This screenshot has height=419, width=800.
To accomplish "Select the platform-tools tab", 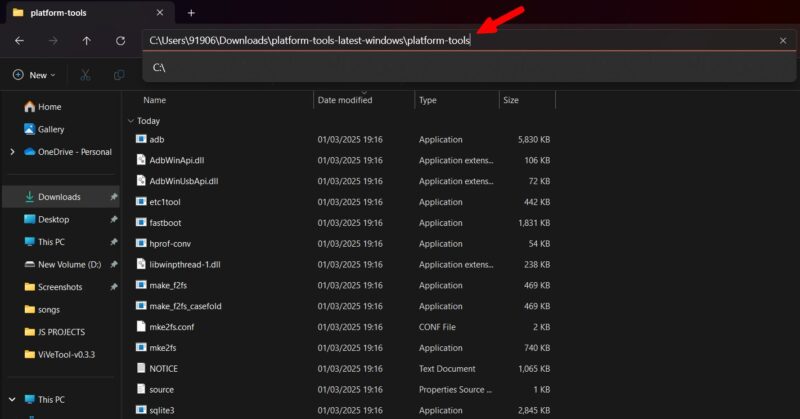I will click(89, 13).
